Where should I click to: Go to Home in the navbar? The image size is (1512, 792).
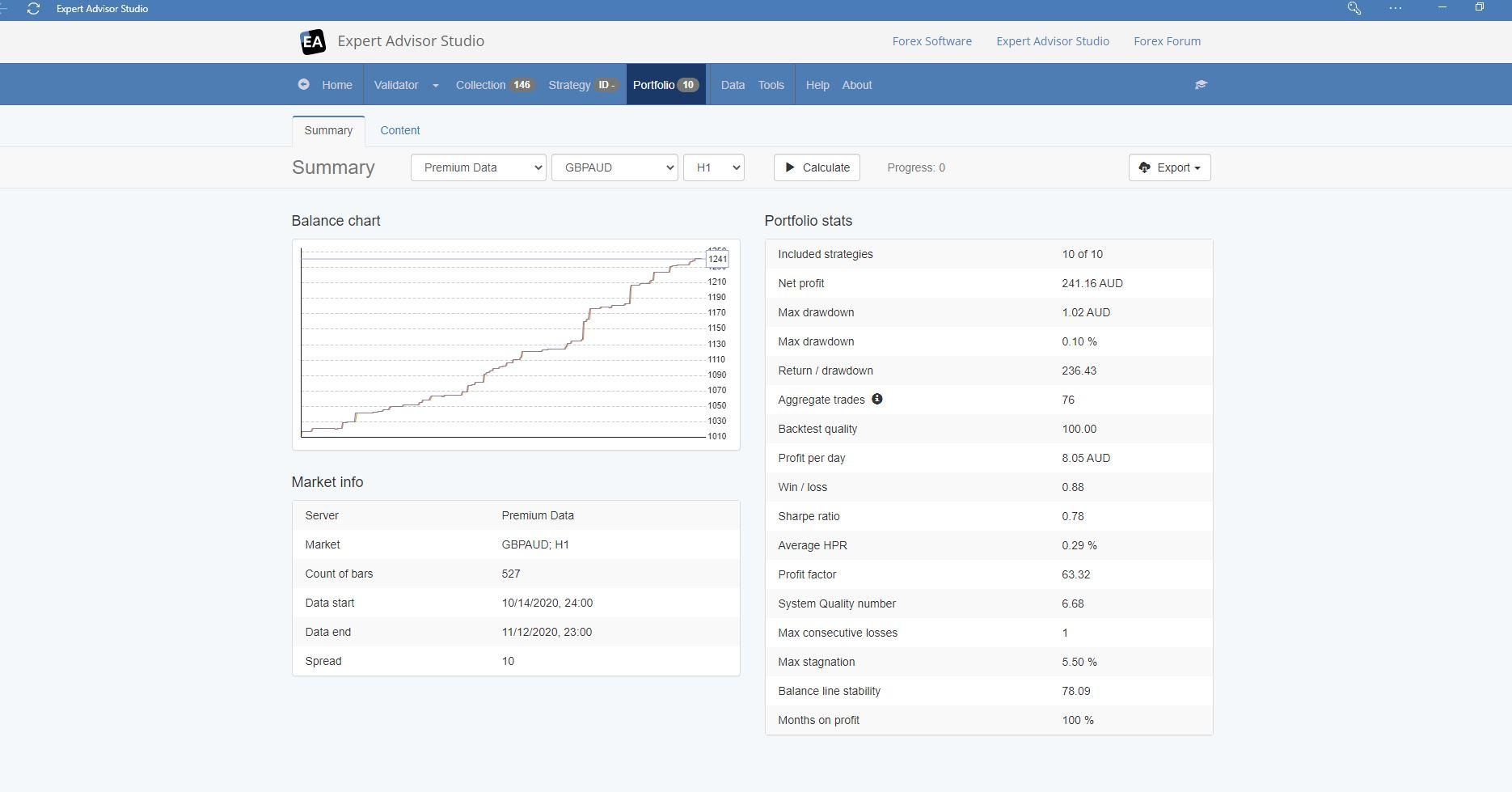tap(337, 85)
